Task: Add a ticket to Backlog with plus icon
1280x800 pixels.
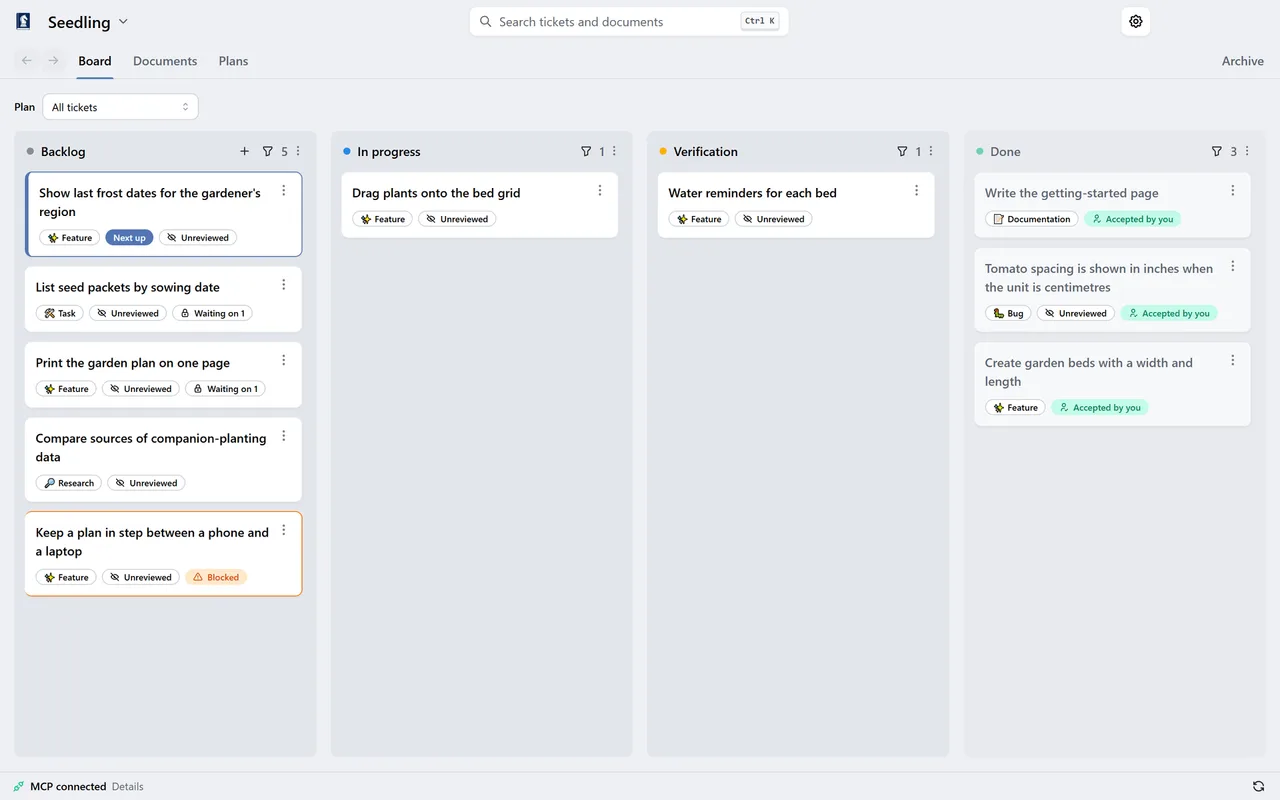Action: click(x=244, y=152)
